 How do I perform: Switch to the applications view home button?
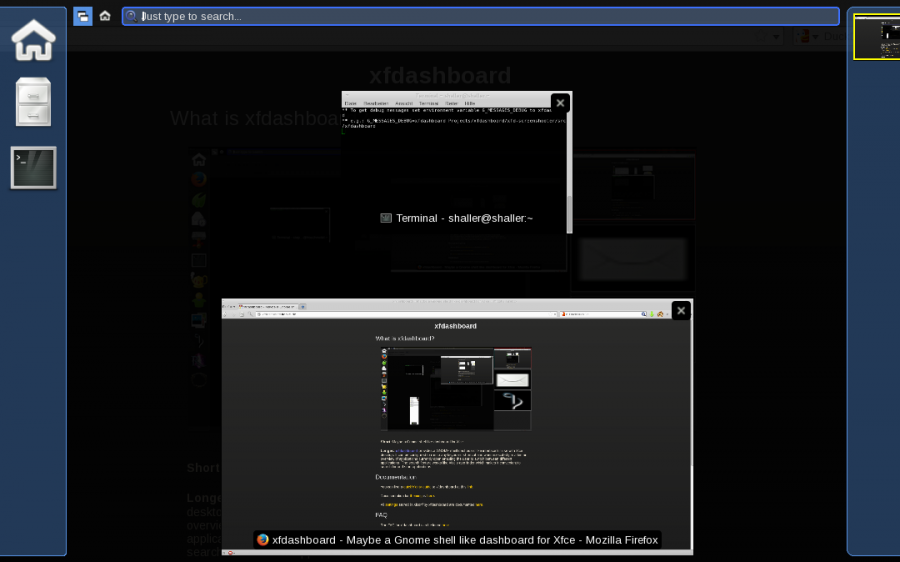coord(105,16)
